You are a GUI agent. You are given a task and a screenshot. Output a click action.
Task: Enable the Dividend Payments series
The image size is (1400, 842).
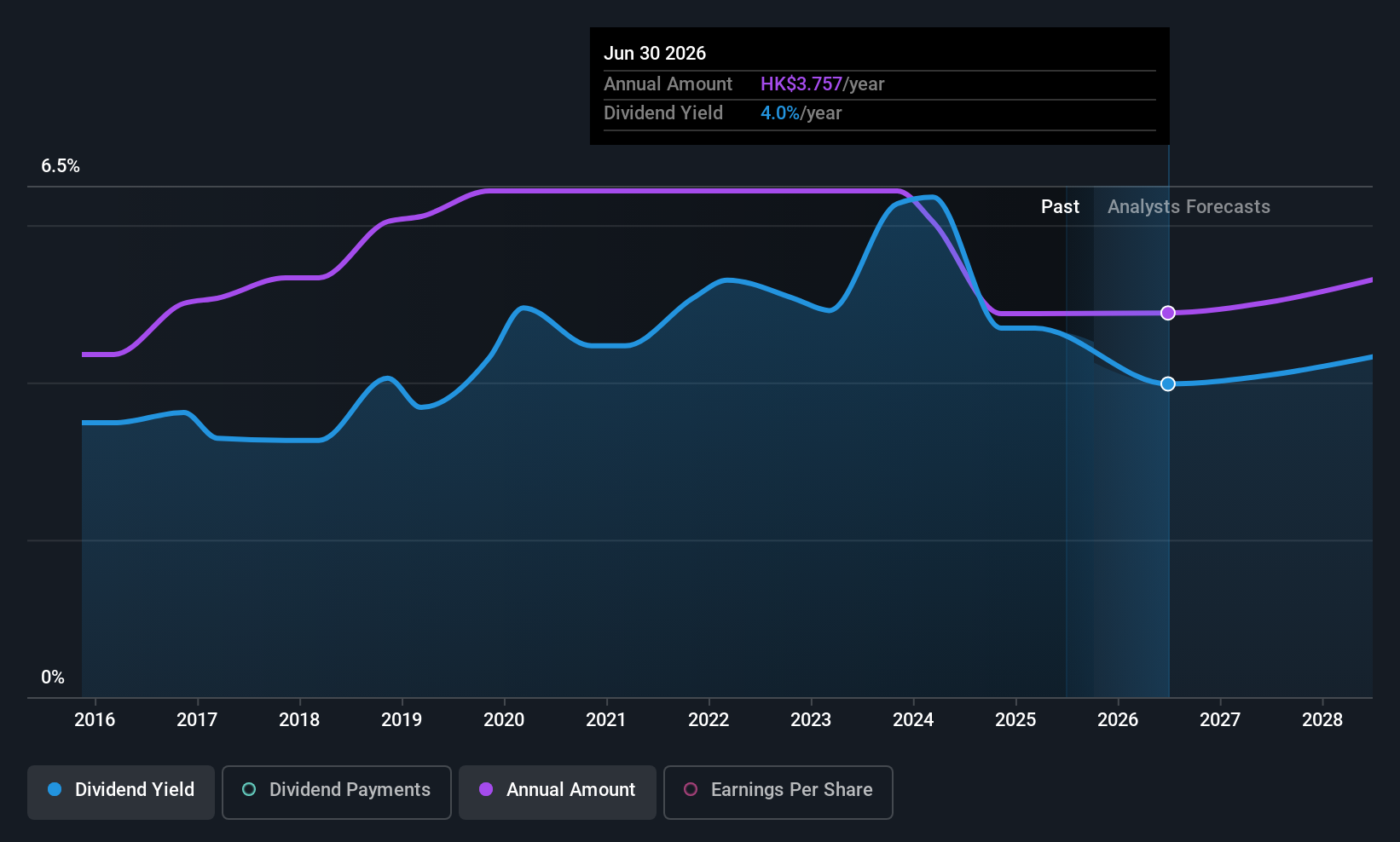337,792
